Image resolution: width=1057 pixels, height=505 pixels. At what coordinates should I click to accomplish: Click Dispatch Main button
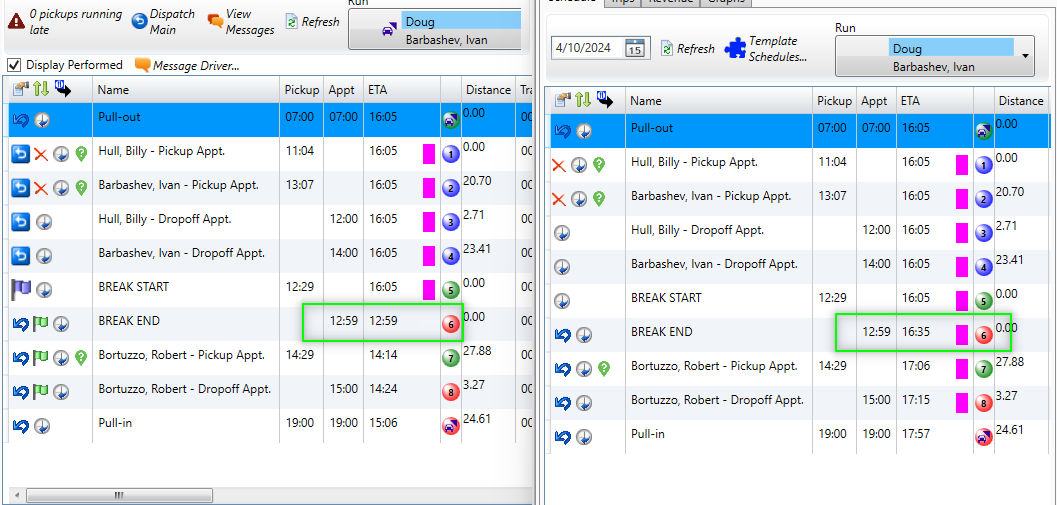point(163,22)
